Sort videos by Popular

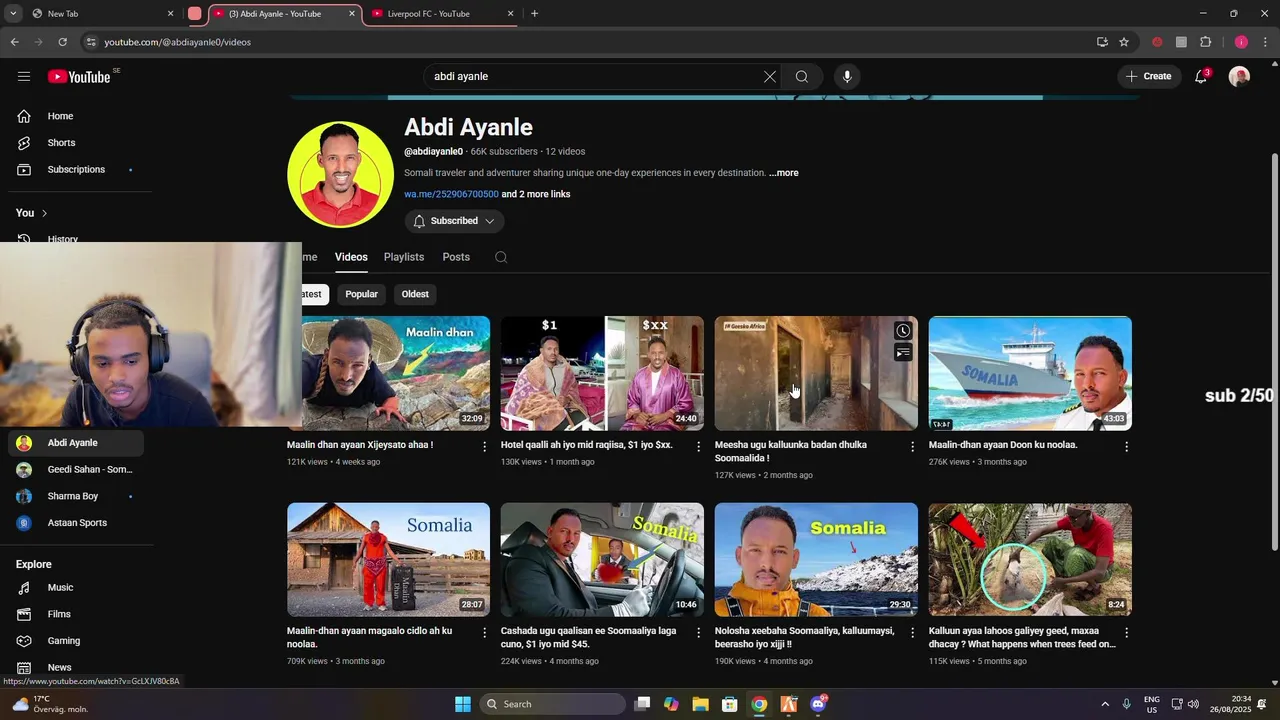point(361,294)
